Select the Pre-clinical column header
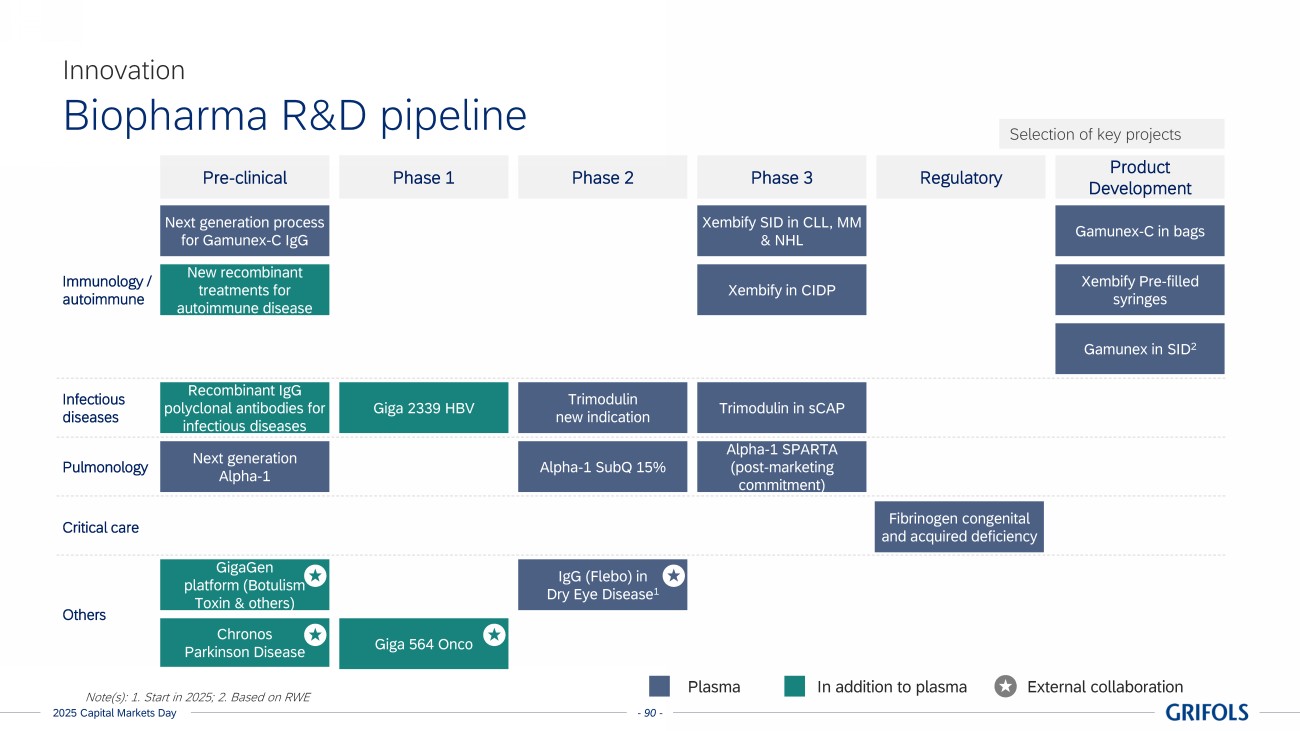The height and width of the screenshot is (731, 1300). click(x=245, y=178)
